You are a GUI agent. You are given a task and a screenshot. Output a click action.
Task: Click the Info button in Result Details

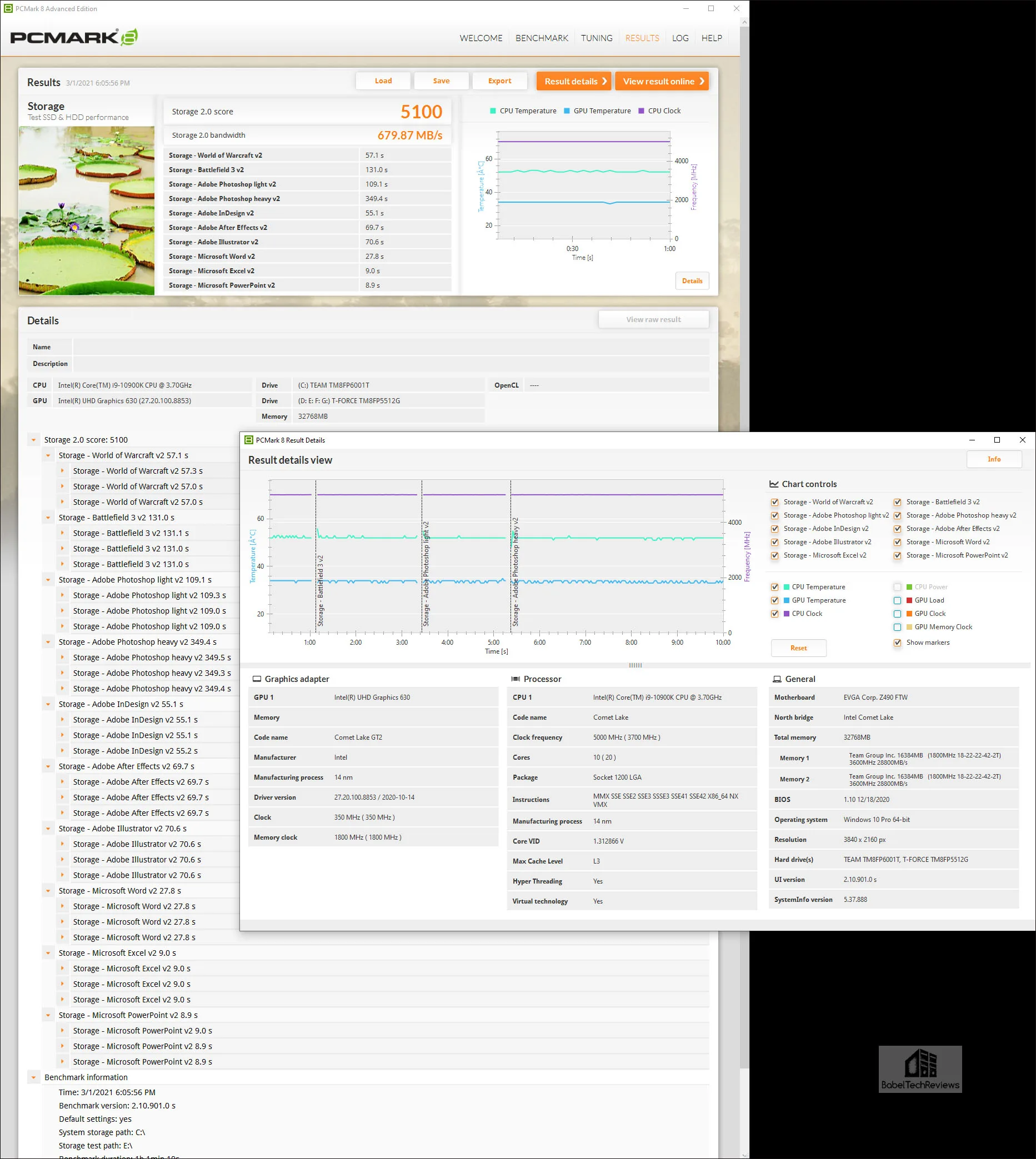click(994, 459)
